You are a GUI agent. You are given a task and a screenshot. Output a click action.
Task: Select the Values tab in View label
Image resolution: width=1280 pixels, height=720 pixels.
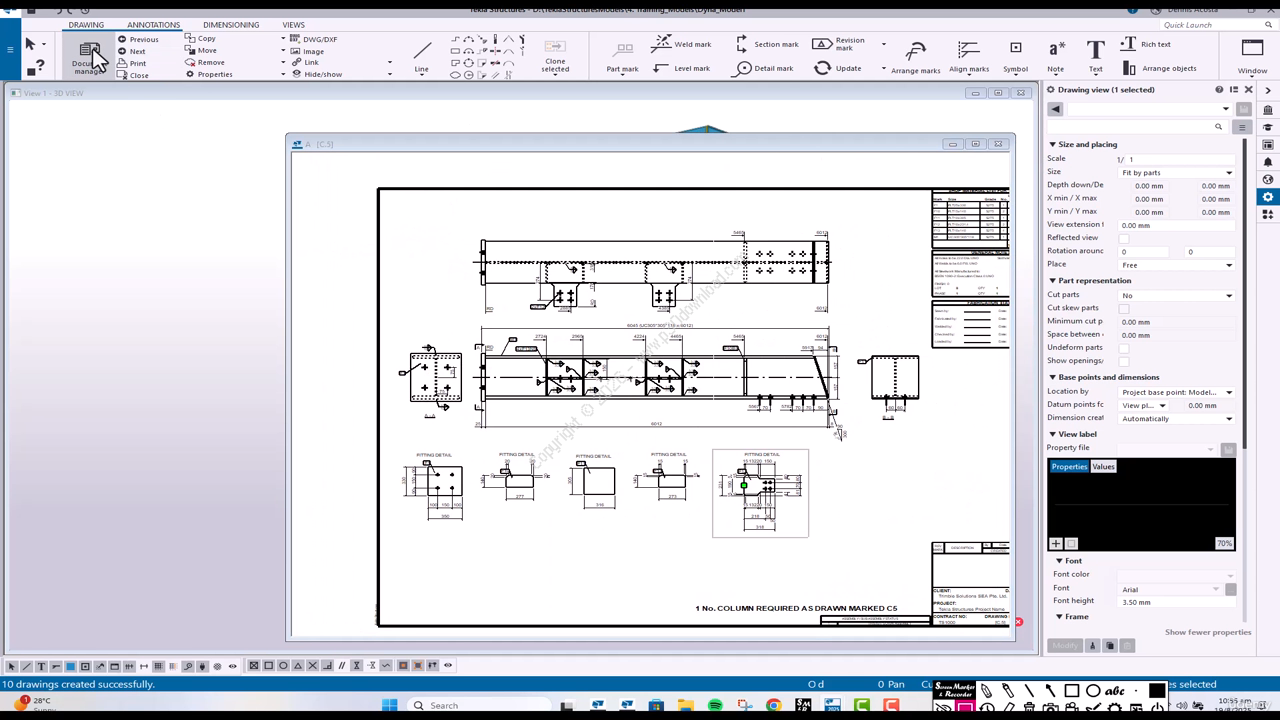1103,467
